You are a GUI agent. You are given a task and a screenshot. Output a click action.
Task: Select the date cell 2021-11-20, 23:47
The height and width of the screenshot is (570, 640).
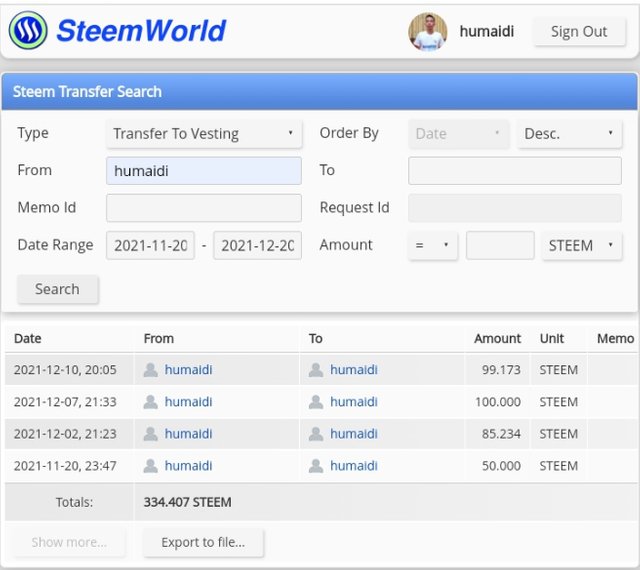[65, 465]
